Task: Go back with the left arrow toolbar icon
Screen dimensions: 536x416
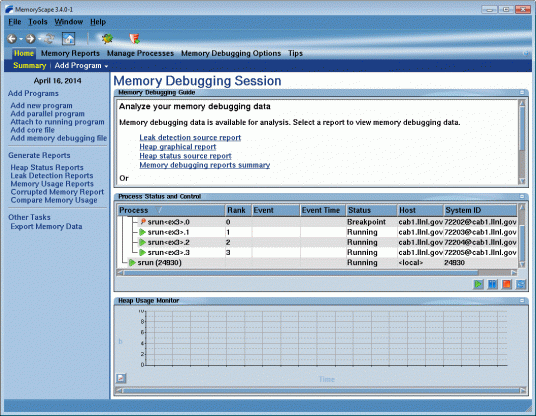Action: 12,39
